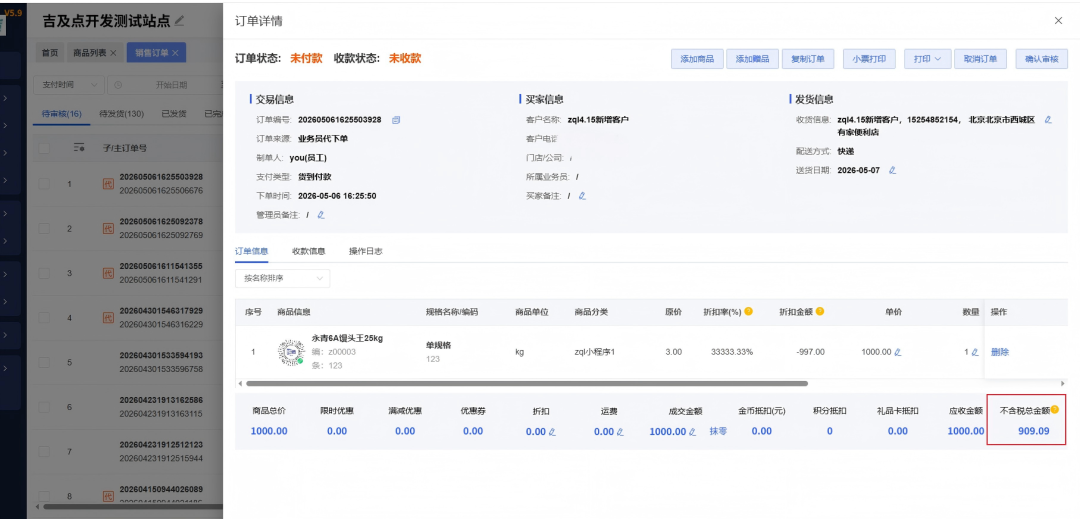Click the 添加商品 button
Viewport: 1080px width, 519px height.
click(x=697, y=59)
